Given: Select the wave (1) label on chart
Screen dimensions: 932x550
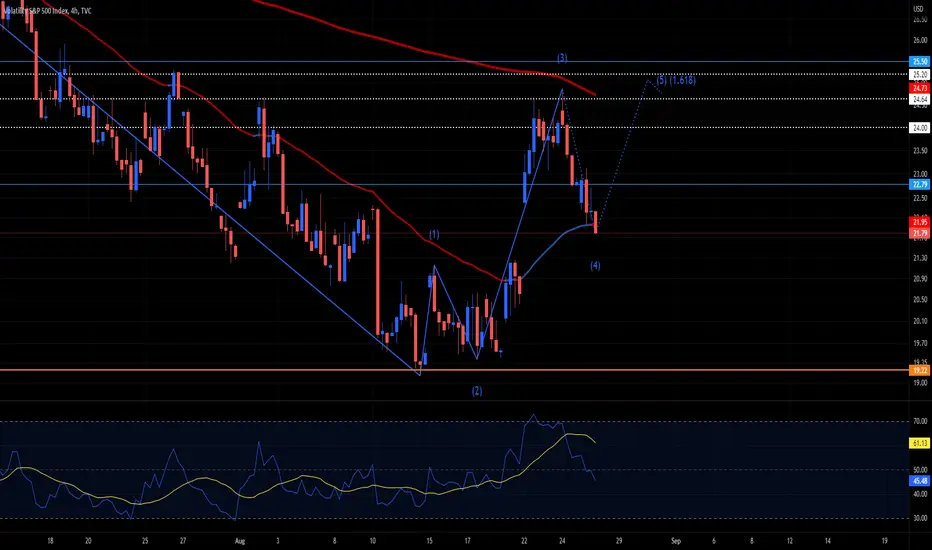Looking at the screenshot, I should (434, 234).
